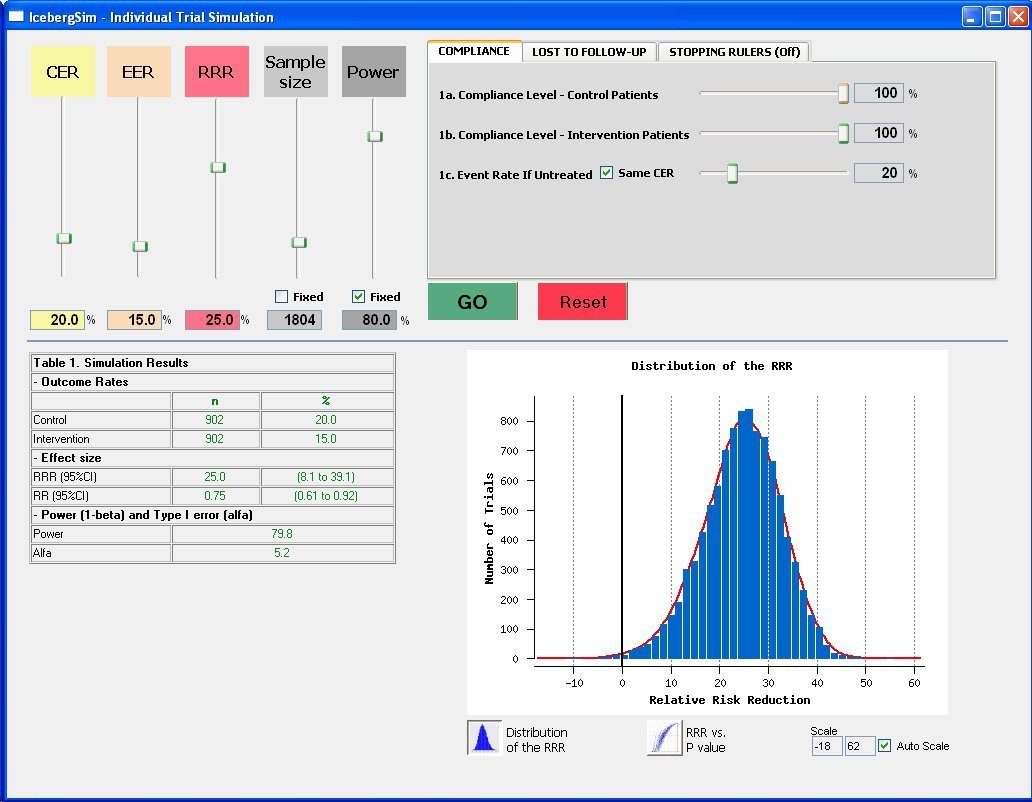Click the RRR vertical slider handle
This screenshot has width=1032, height=802.
coord(218,167)
